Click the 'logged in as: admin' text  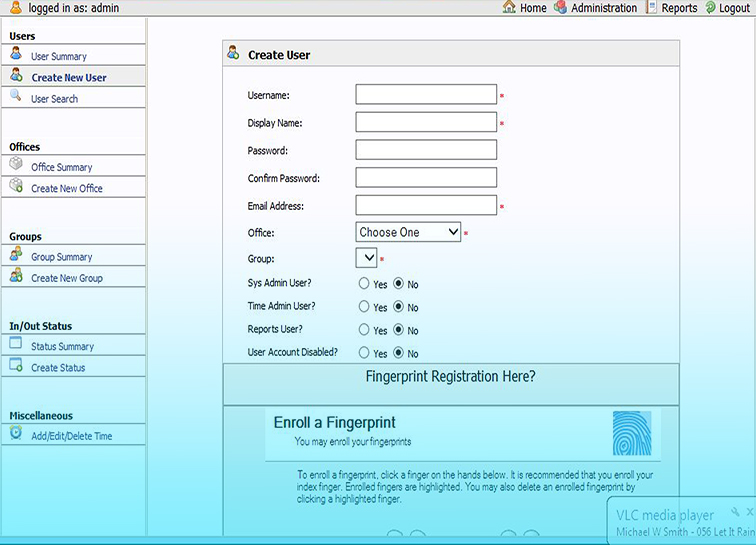[74, 8]
